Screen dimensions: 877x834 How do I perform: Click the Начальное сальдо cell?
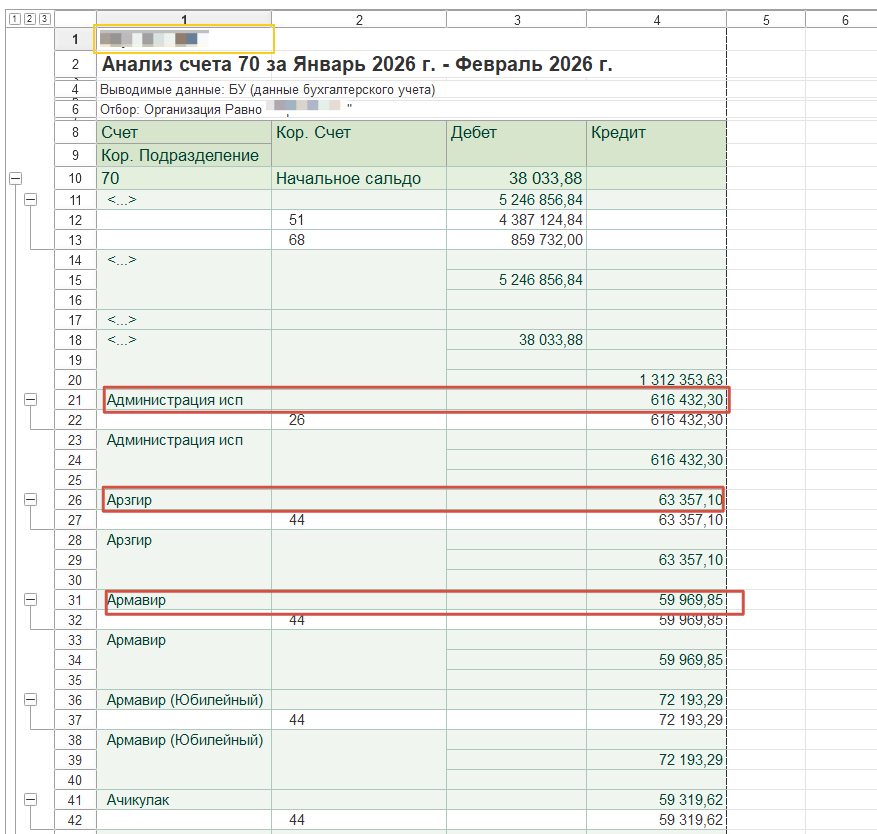click(x=359, y=178)
